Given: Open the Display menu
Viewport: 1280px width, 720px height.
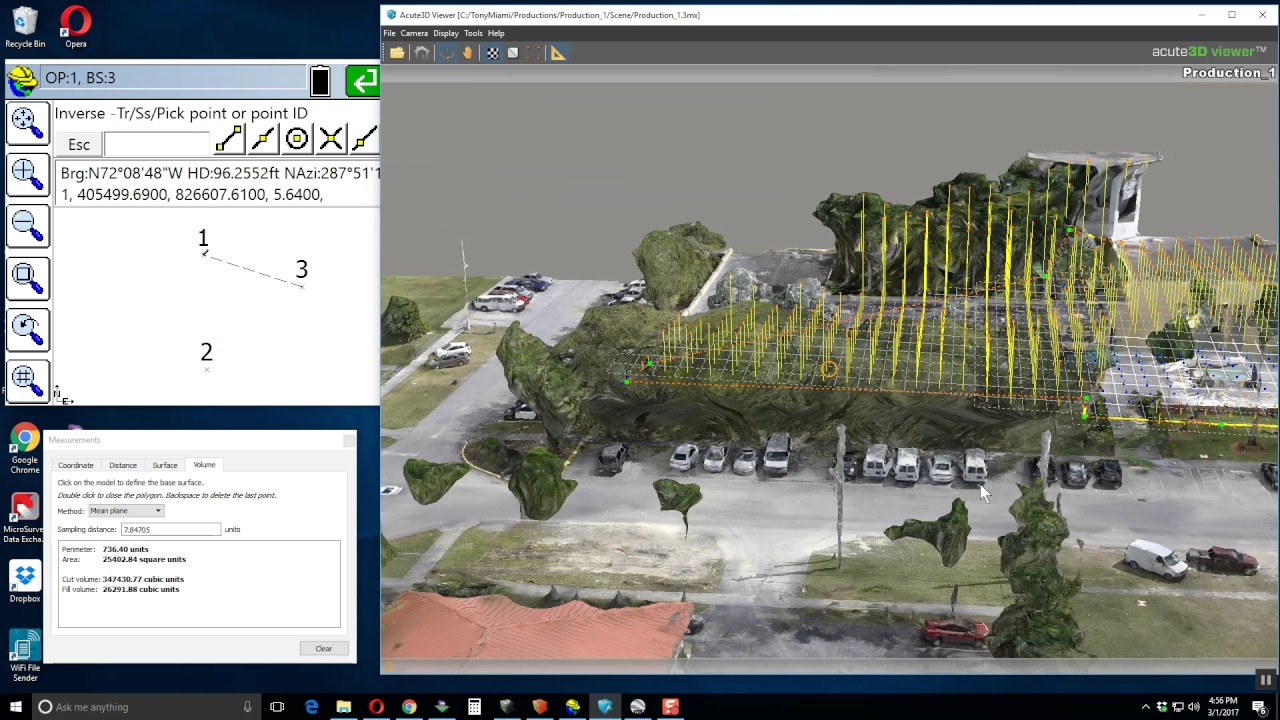Looking at the screenshot, I should [x=446, y=33].
